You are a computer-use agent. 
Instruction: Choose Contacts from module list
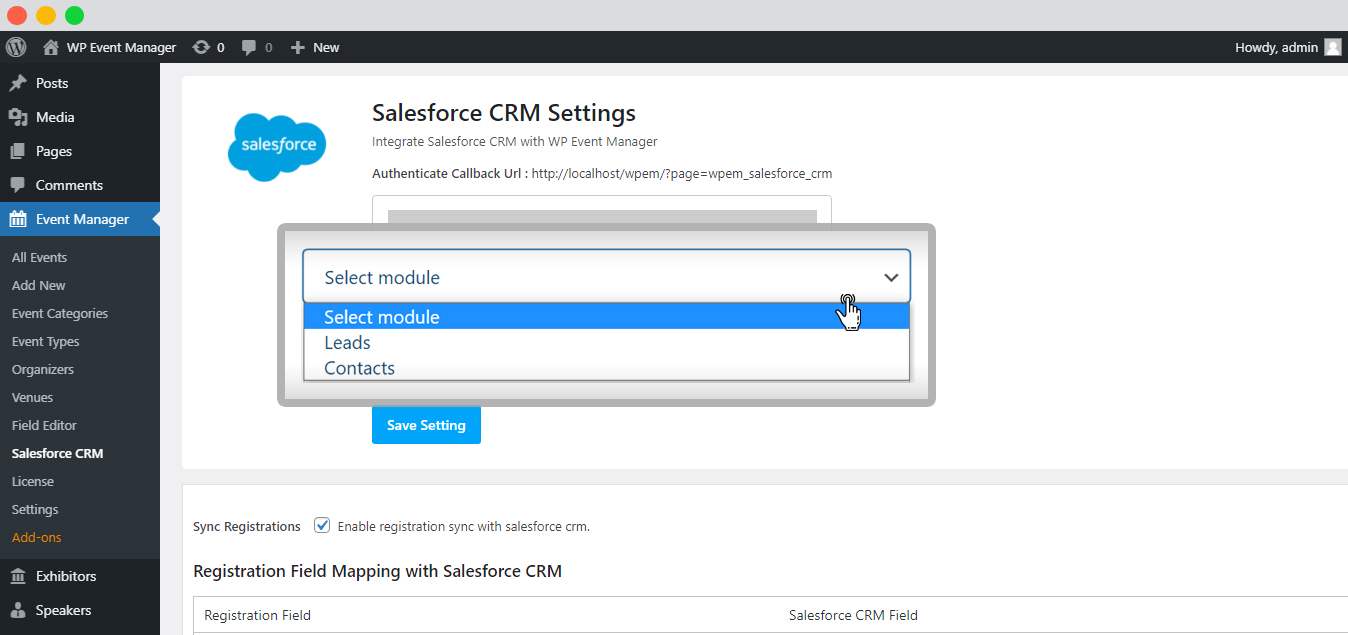click(x=606, y=368)
